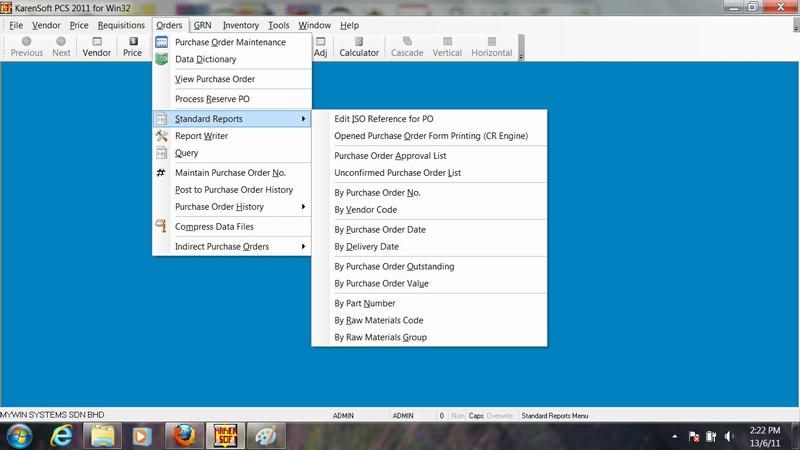Choose Process Reserve PO
The image size is (800, 450).
(232, 99)
